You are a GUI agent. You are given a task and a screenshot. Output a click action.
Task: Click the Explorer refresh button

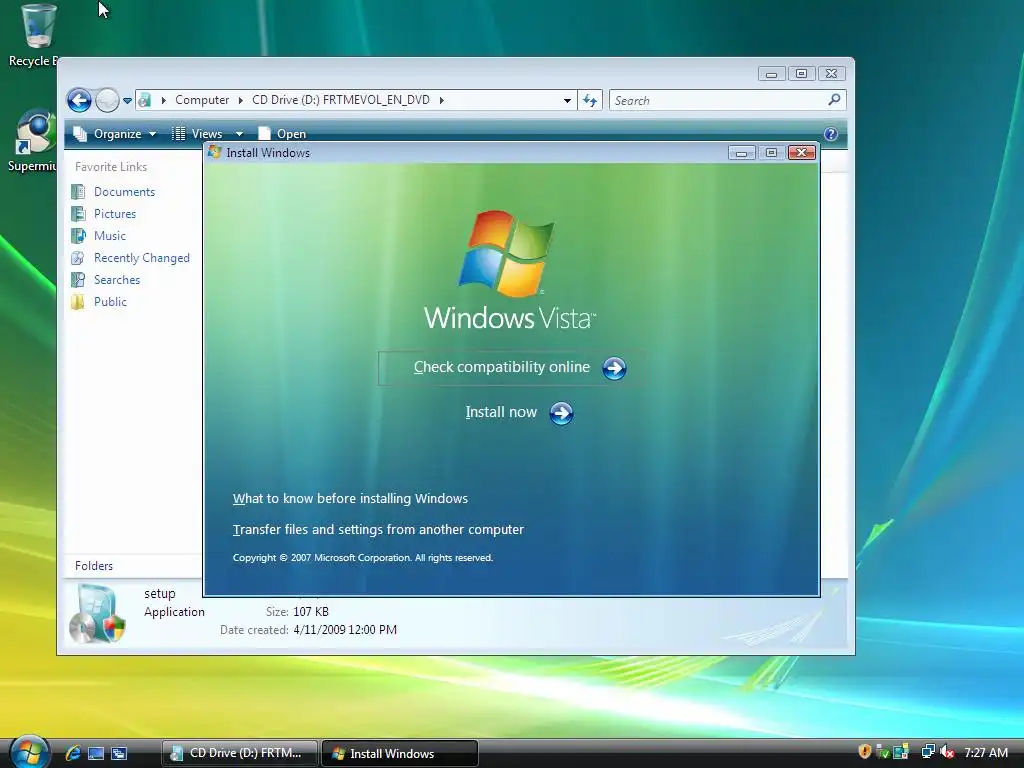pos(590,101)
